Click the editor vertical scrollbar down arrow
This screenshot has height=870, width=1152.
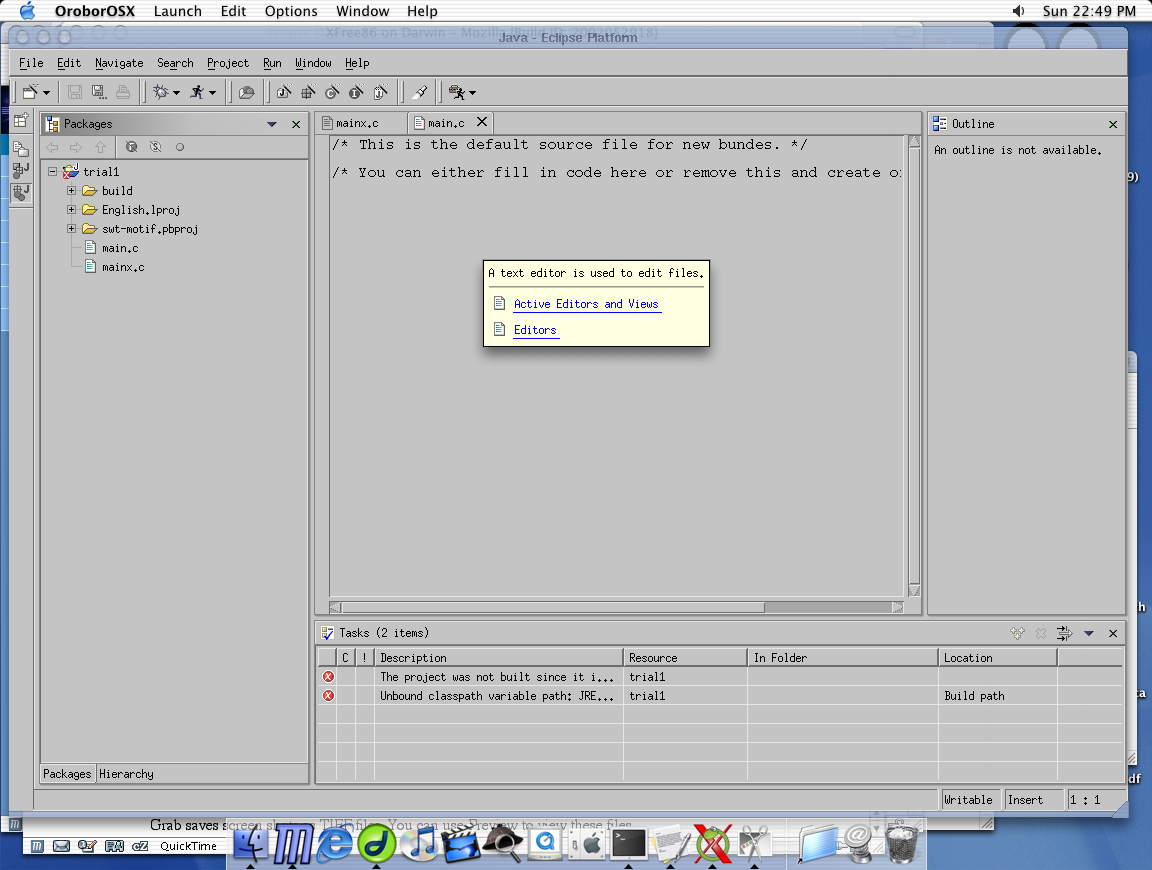pyautogui.click(x=914, y=590)
